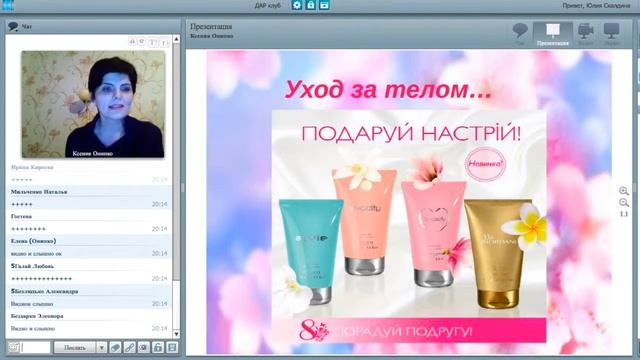Focus the chat message input field
Screen dimensions: 640x360
pyautogui.click(x=36, y=347)
